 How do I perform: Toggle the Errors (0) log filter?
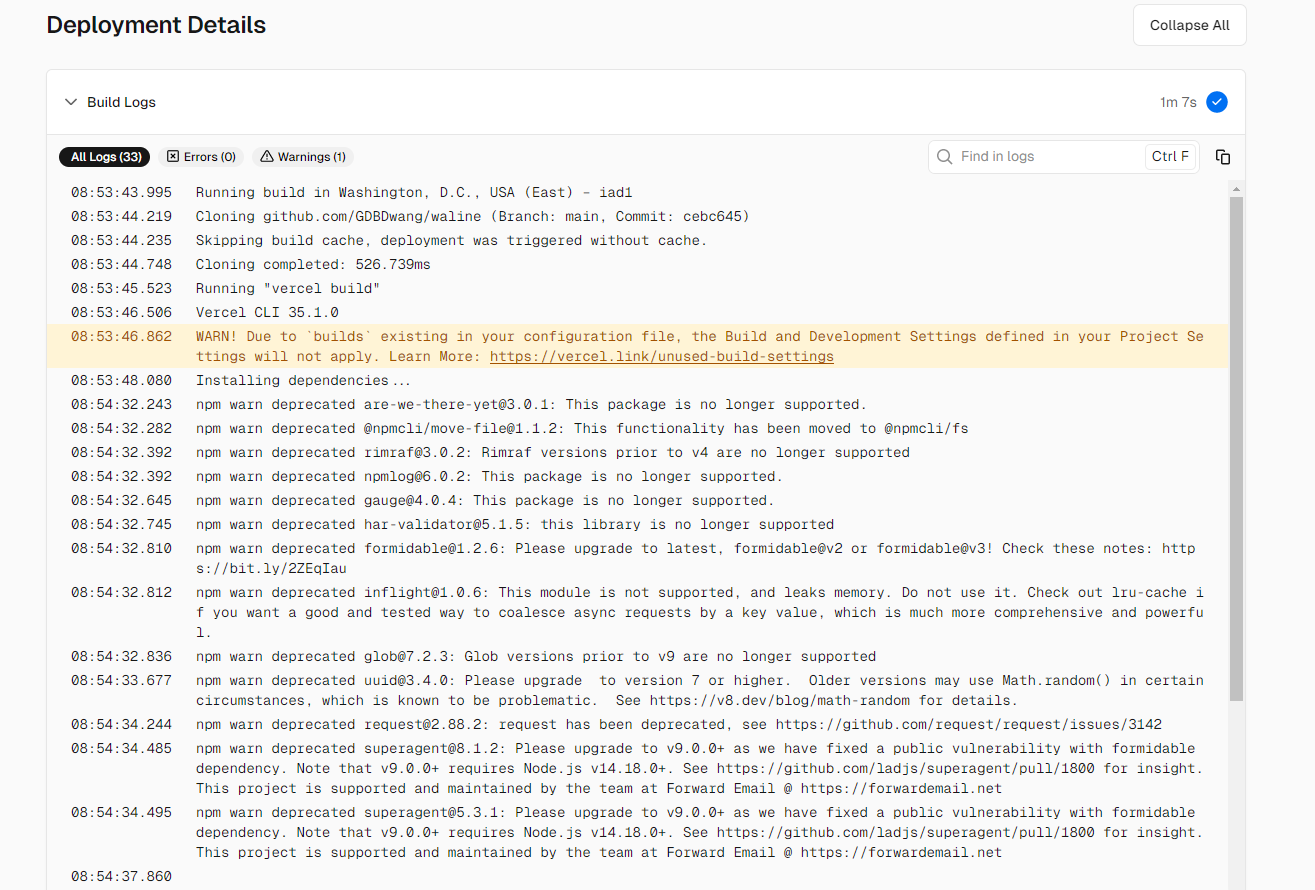(201, 157)
